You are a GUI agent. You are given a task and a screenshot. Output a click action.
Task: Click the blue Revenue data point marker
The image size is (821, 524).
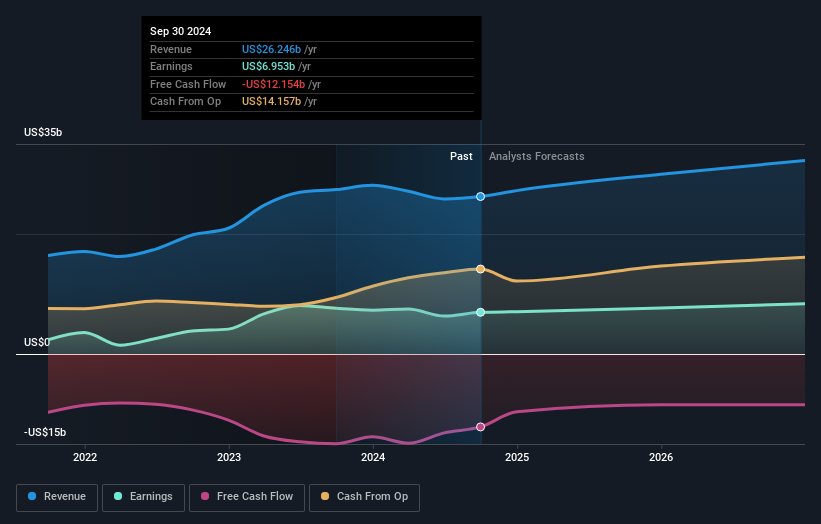[480, 196]
